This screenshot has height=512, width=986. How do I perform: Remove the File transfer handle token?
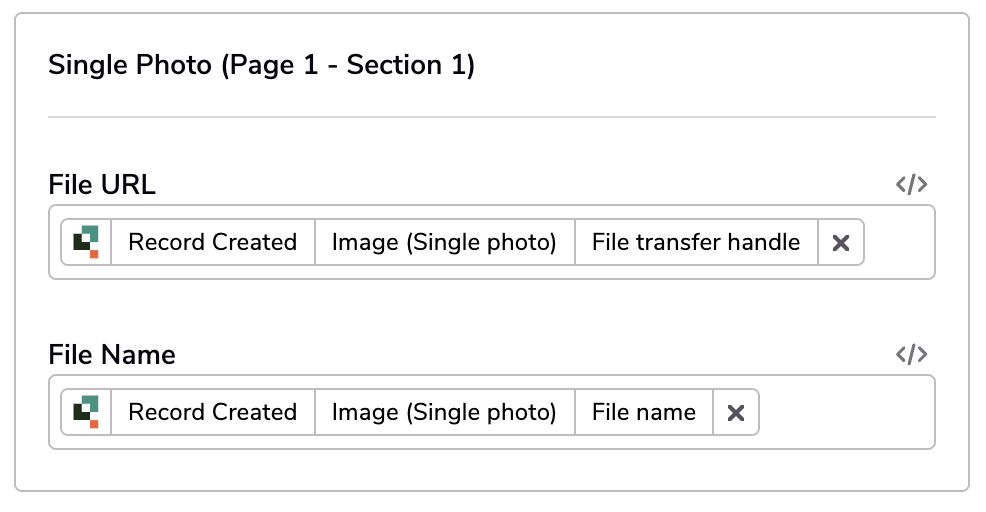click(x=841, y=242)
